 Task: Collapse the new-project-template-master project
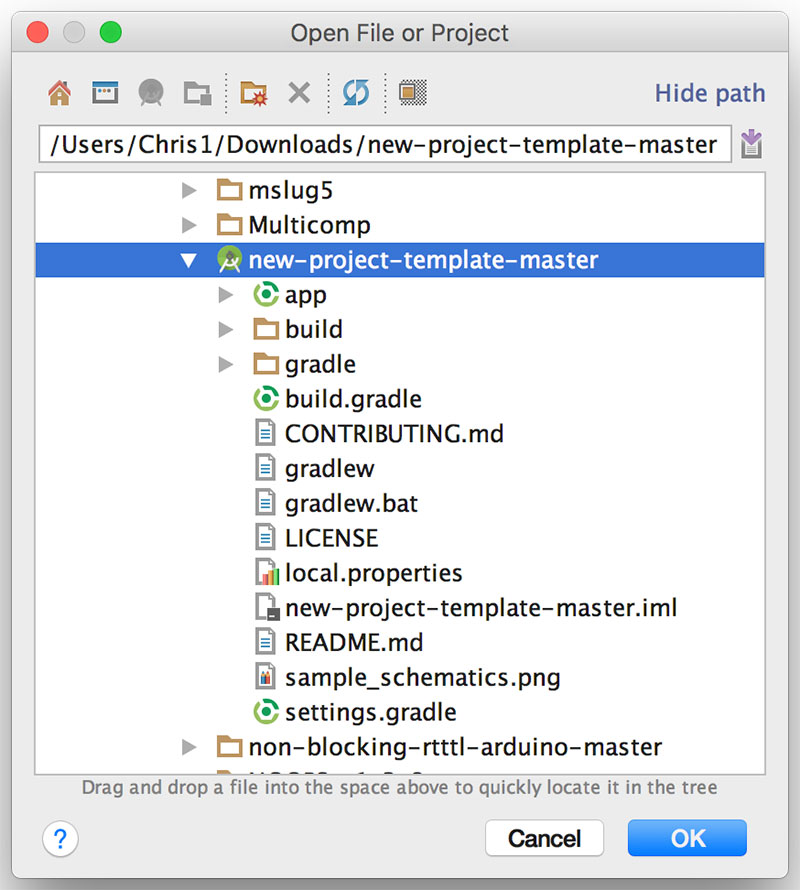pyautogui.click(x=189, y=260)
